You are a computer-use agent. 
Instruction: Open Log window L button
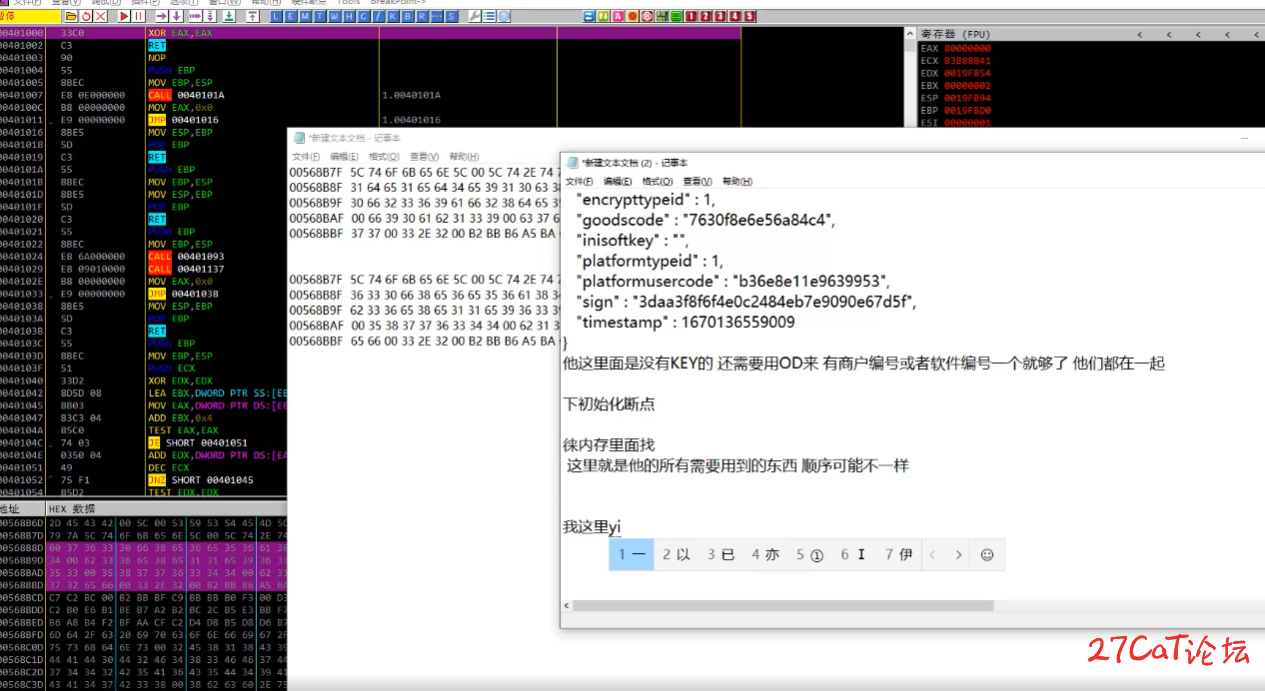(275, 16)
